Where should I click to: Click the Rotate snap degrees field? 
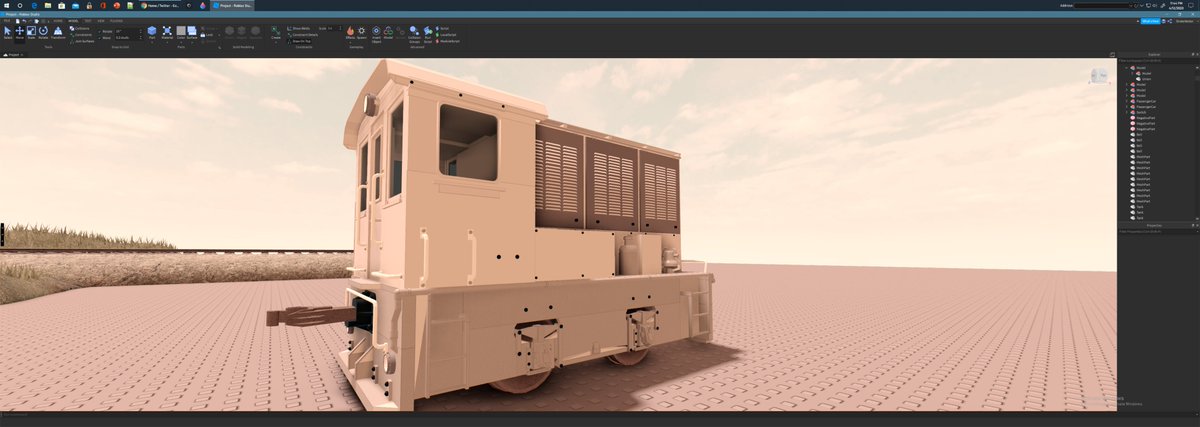pyautogui.click(x=127, y=31)
